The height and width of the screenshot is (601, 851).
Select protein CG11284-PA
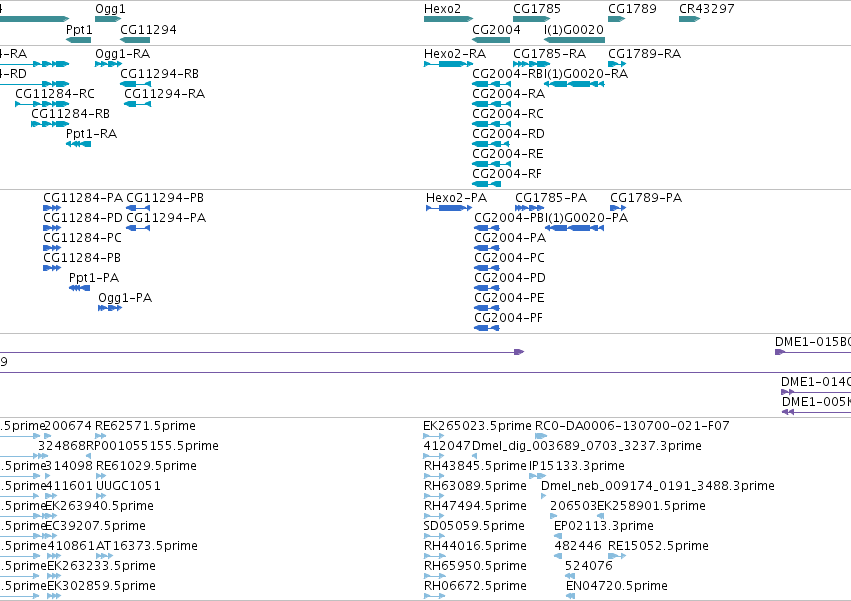click(52, 208)
